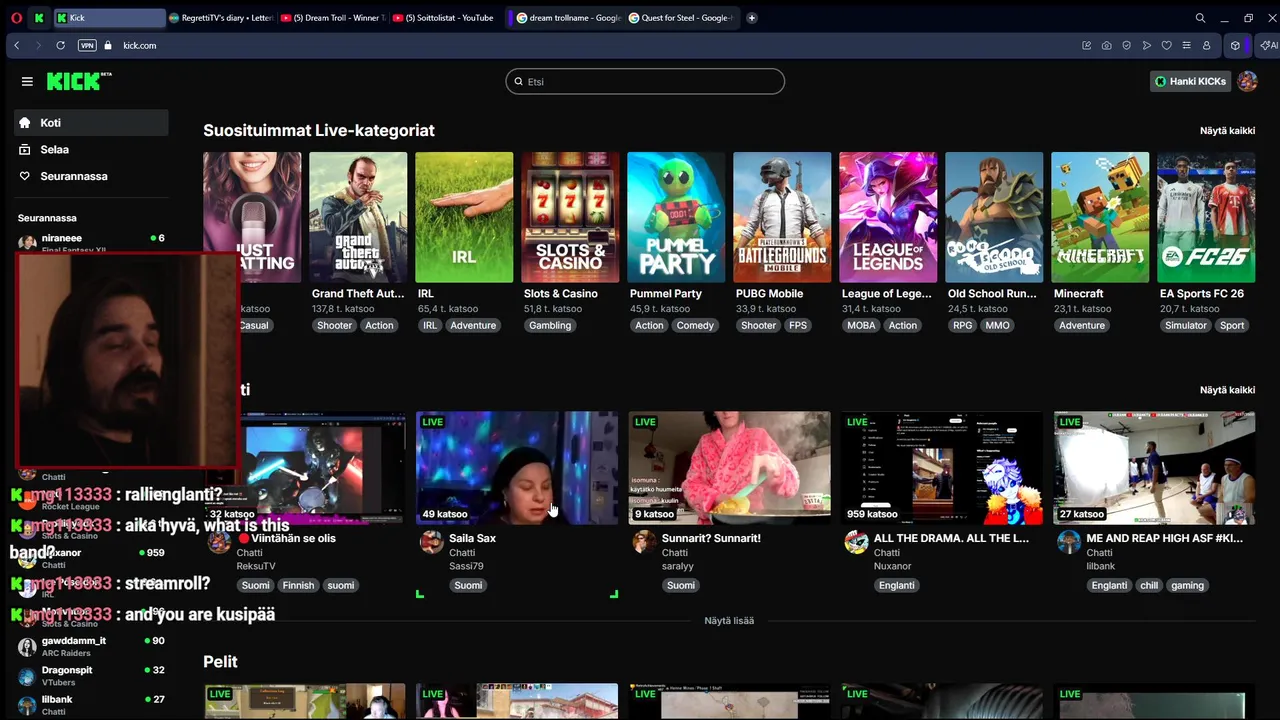Open Sassi79 channel avatar

pos(431,543)
